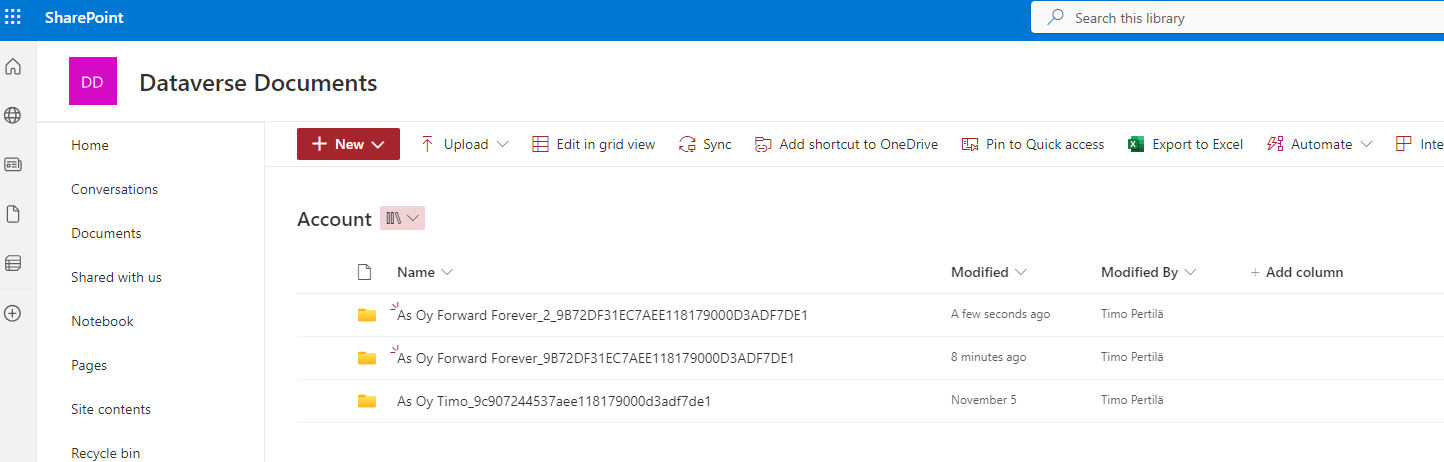Viewport: 1444px width, 462px height.
Task: Open the file icon in left rail
Action: coord(13,214)
